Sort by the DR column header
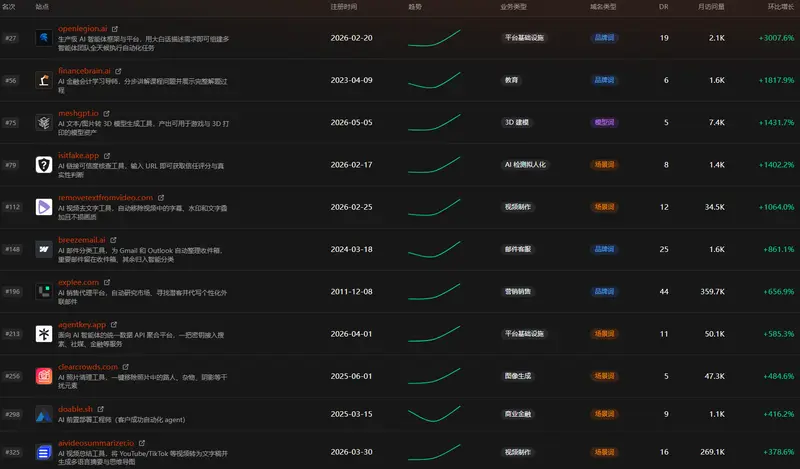The width and height of the screenshot is (800, 469). (664, 7)
